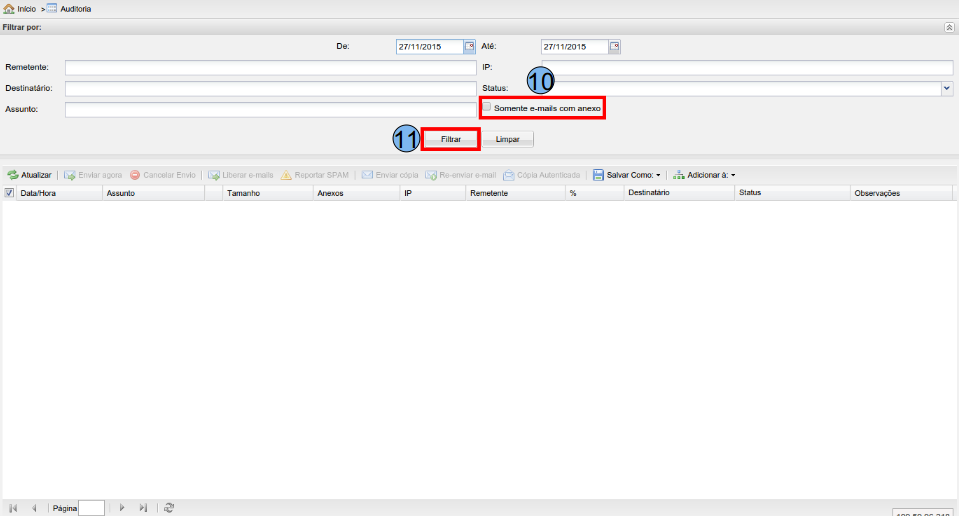Apply filter with Filtrar button

tap(451, 140)
